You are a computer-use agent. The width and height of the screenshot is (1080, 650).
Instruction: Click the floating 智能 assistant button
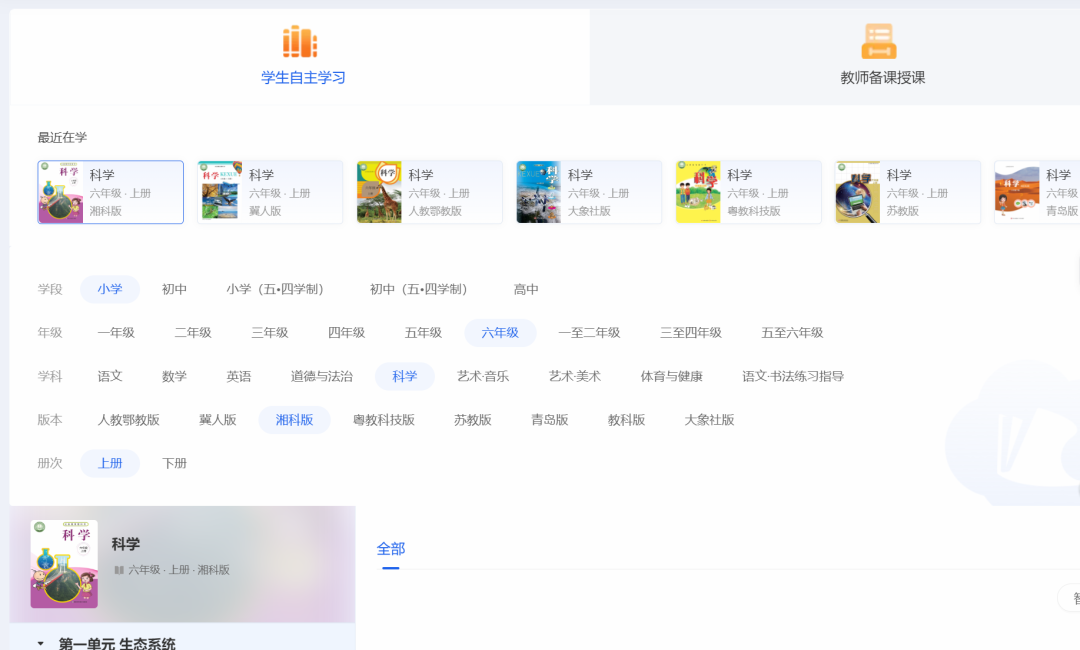click(x=1070, y=597)
